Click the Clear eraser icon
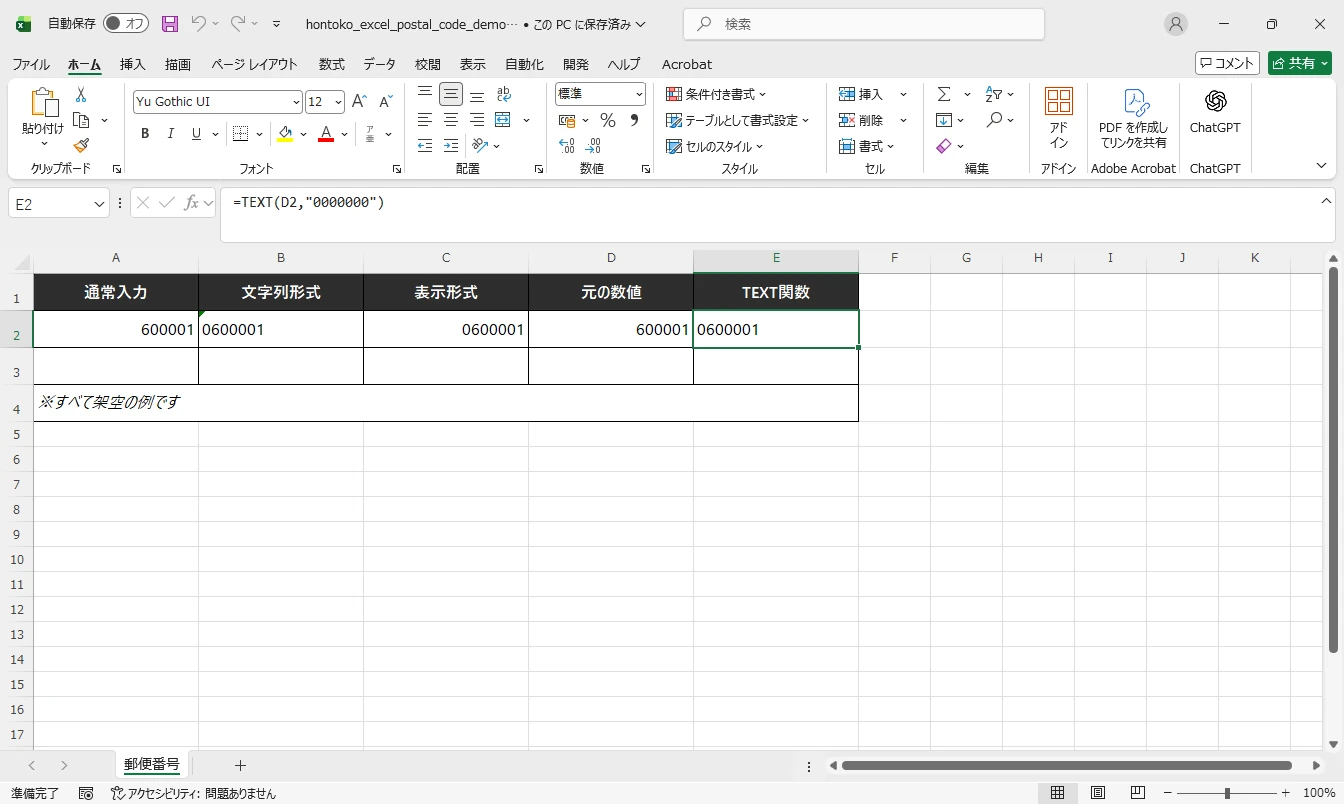This screenshot has height=804, width=1344. (944, 146)
